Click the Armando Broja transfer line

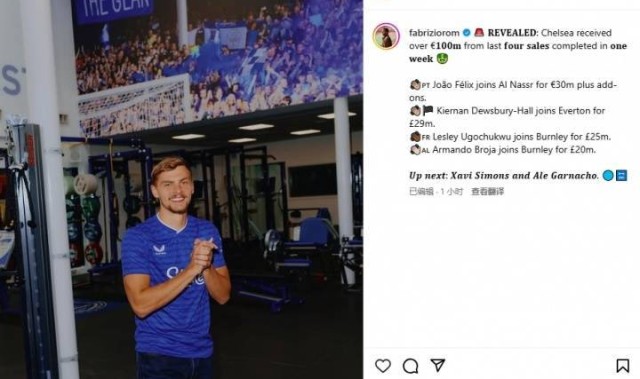(502, 150)
